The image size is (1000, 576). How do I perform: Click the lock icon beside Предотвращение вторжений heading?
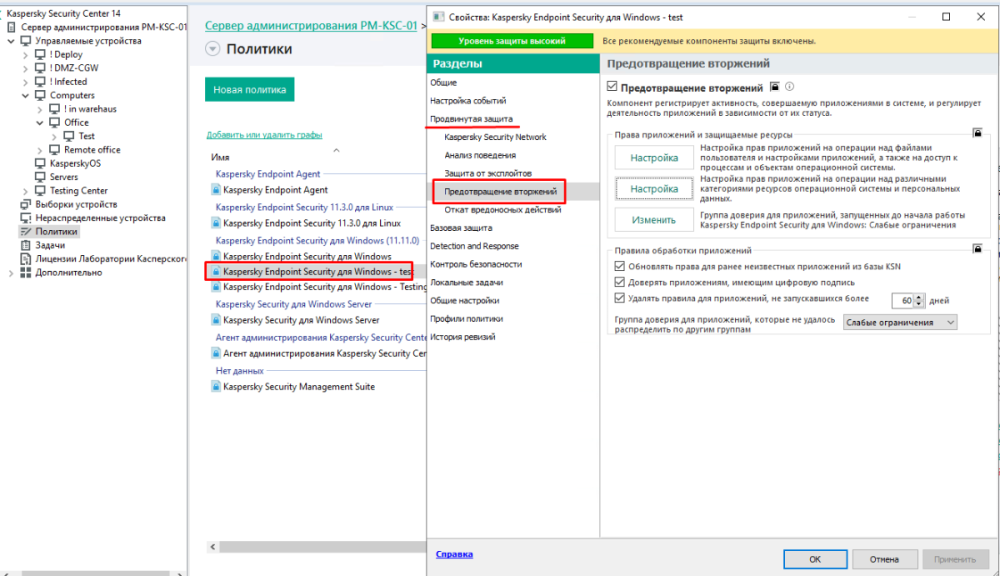point(775,87)
